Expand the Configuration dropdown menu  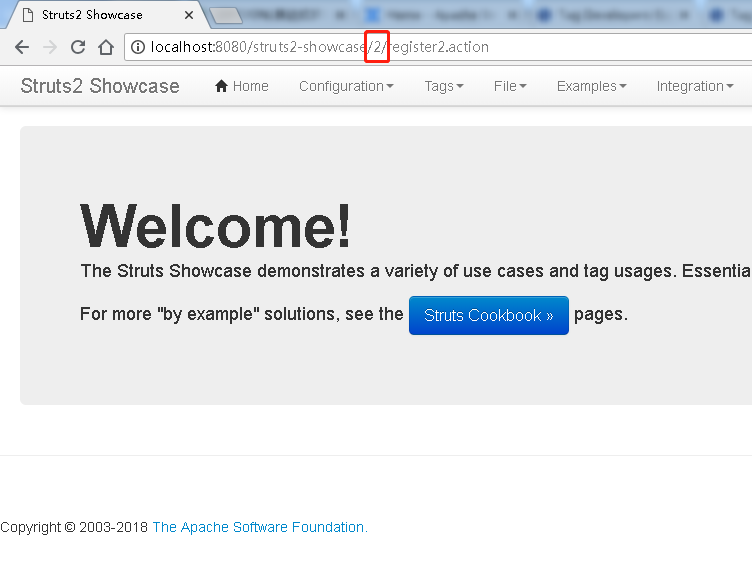346,86
